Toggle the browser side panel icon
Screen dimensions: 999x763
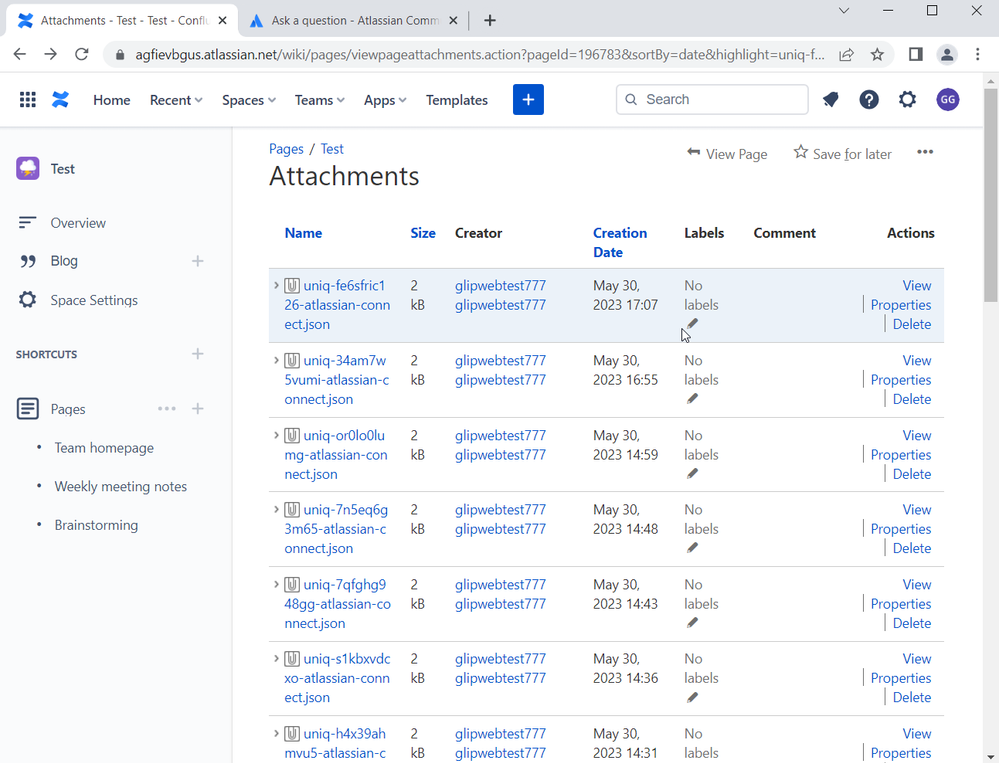click(916, 55)
